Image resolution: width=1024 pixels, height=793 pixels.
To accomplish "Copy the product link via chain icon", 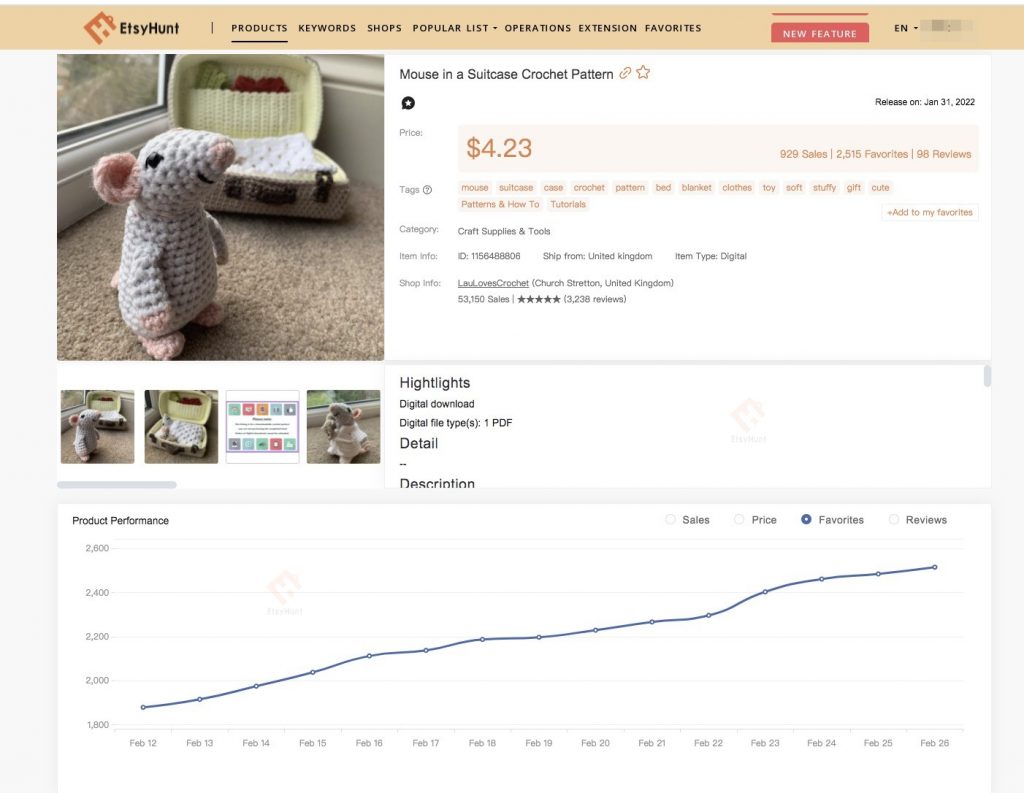I will 627,74.
